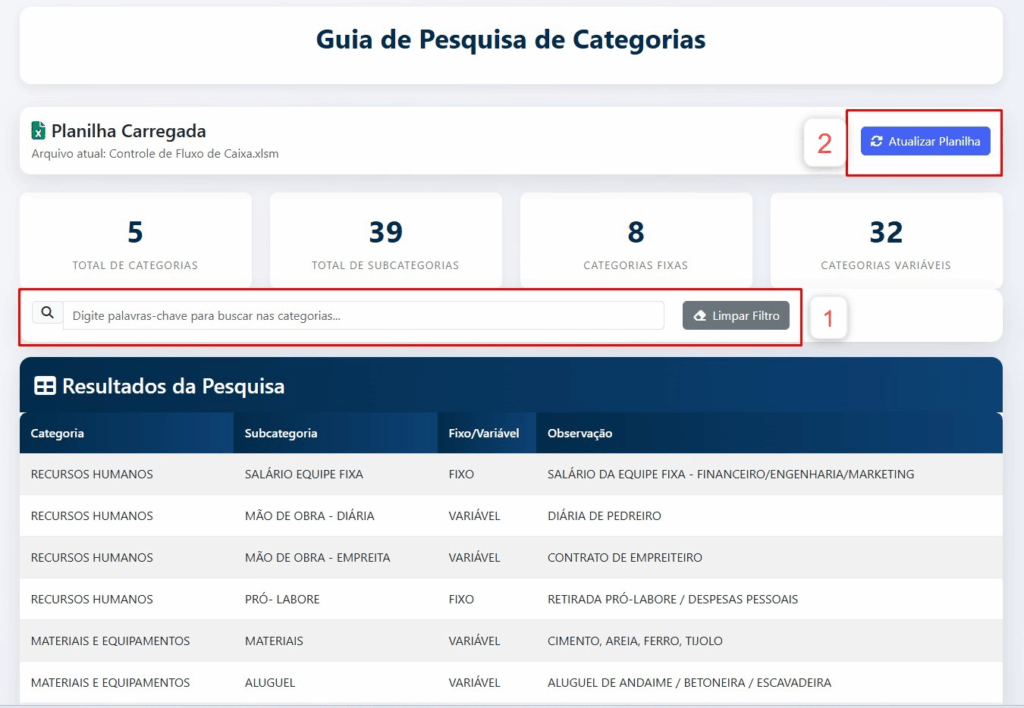
Task: Focus the keyword search input field
Action: (363, 316)
